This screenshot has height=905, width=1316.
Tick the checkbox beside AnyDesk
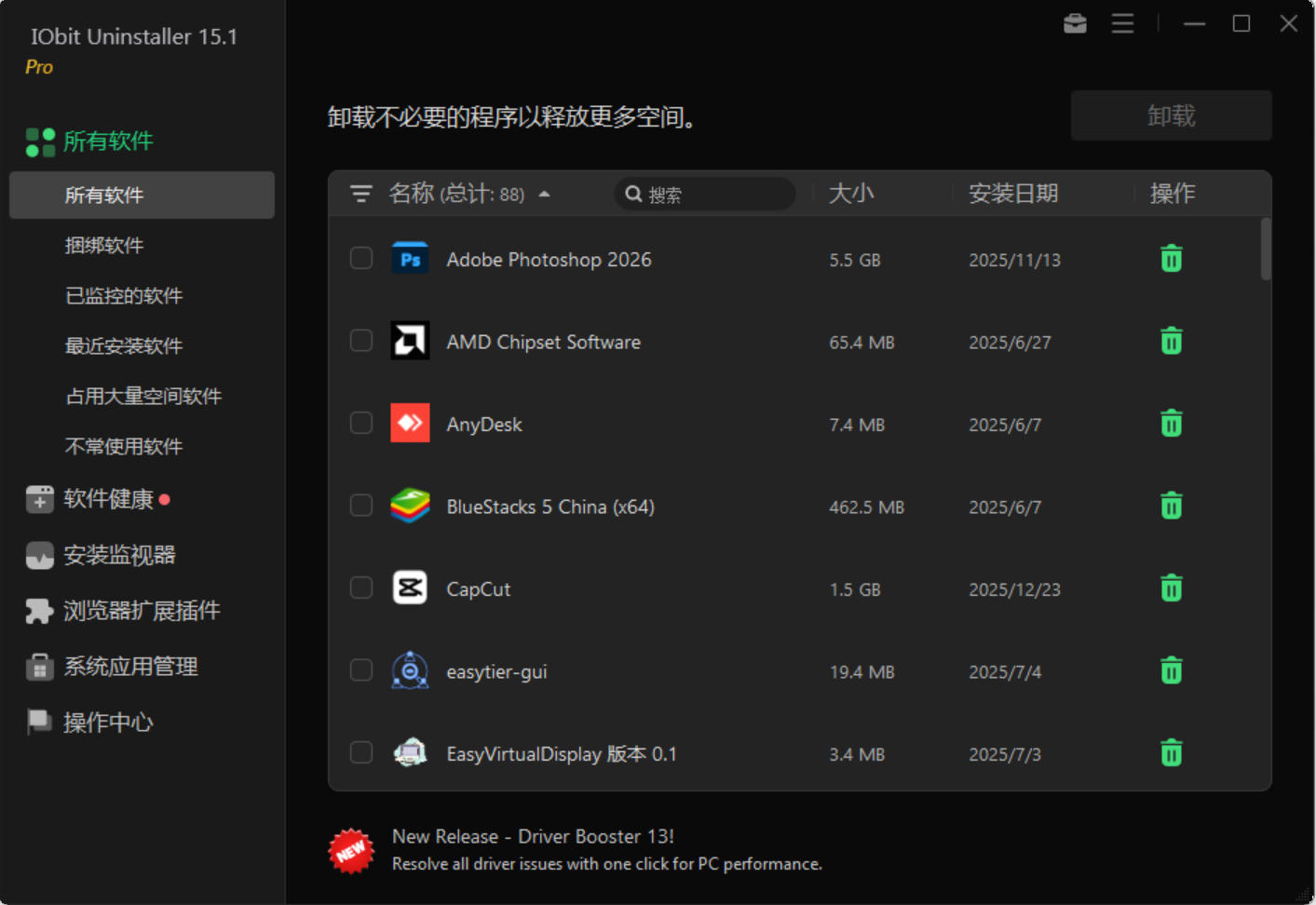(x=361, y=423)
